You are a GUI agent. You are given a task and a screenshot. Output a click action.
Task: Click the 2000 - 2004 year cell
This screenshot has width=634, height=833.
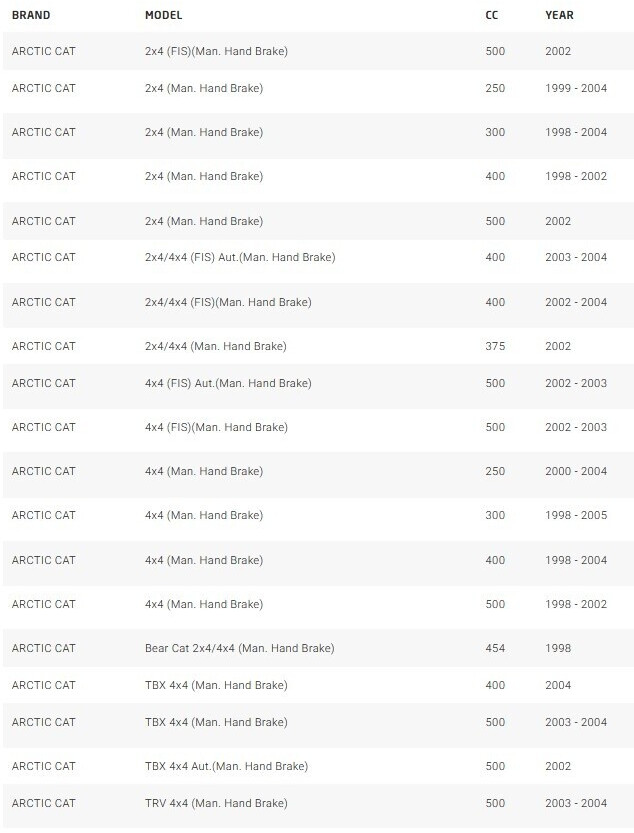pyautogui.click(x=576, y=471)
